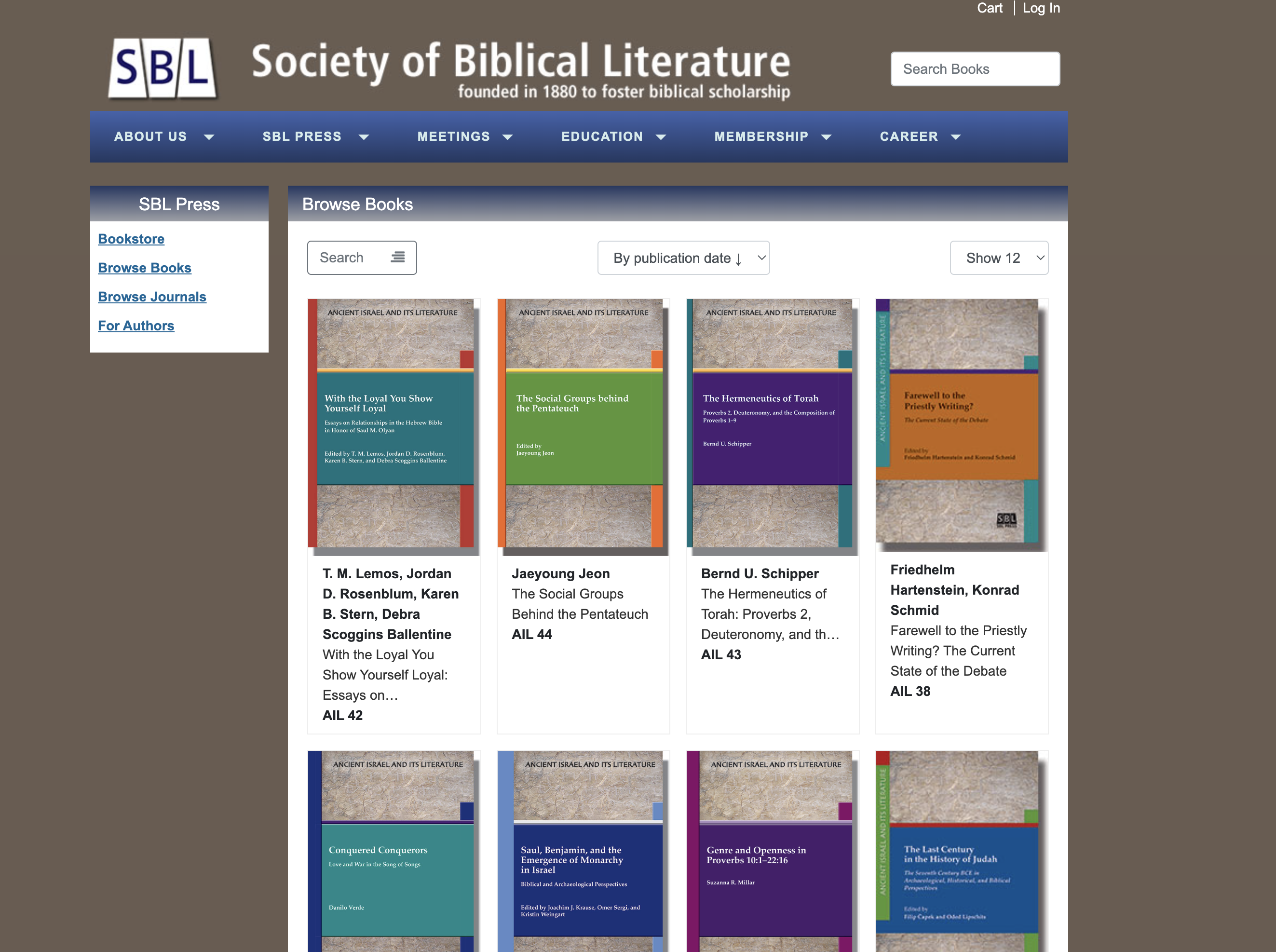This screenshot has width=1276, height=952.
Task: Expand the Education dropdown arrow
Action: click(661, 137)
